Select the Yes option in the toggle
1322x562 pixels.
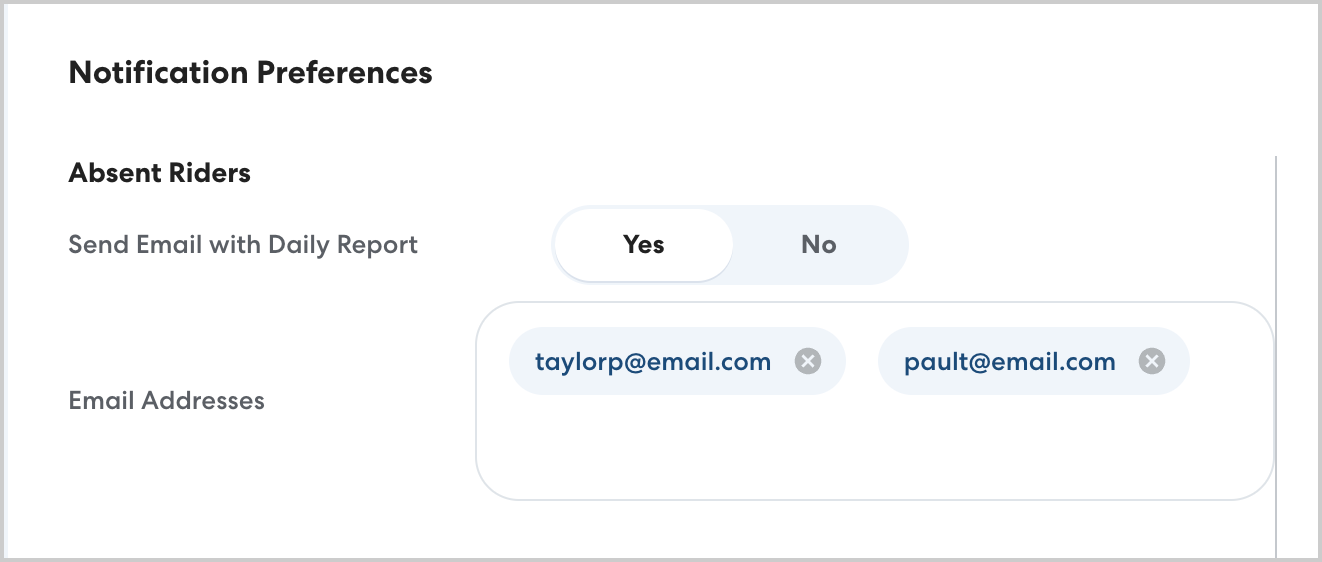pos(644,245)
